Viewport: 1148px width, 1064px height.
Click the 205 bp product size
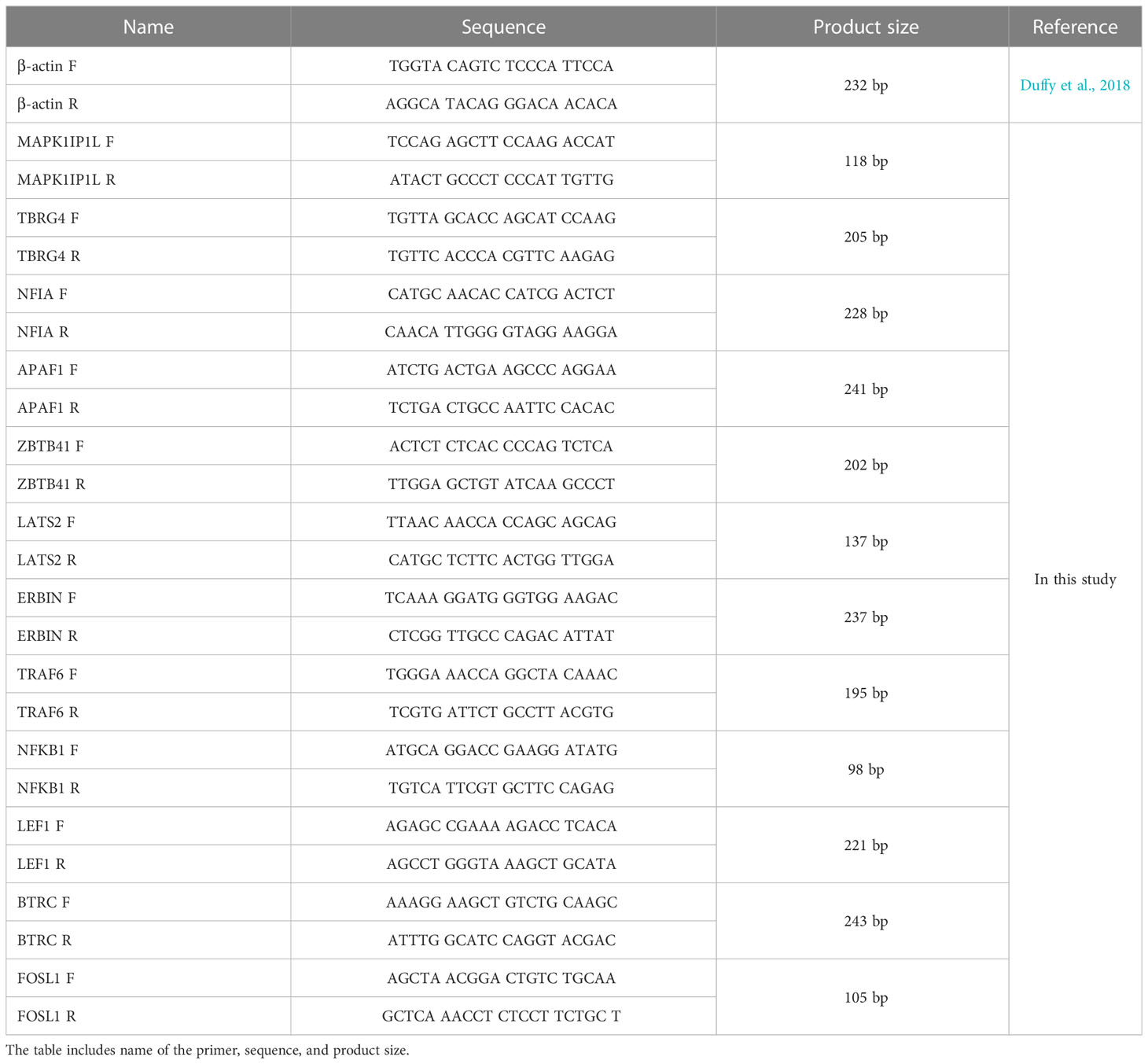point(866,237)
